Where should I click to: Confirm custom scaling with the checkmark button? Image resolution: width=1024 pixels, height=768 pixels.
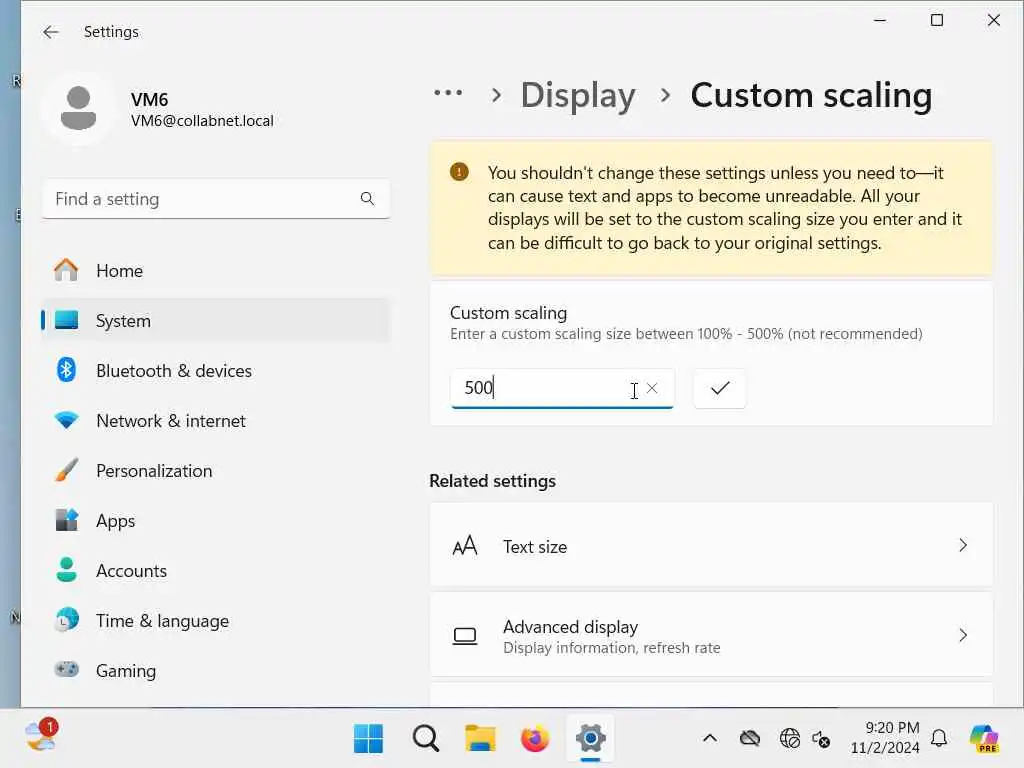[720, 388]
